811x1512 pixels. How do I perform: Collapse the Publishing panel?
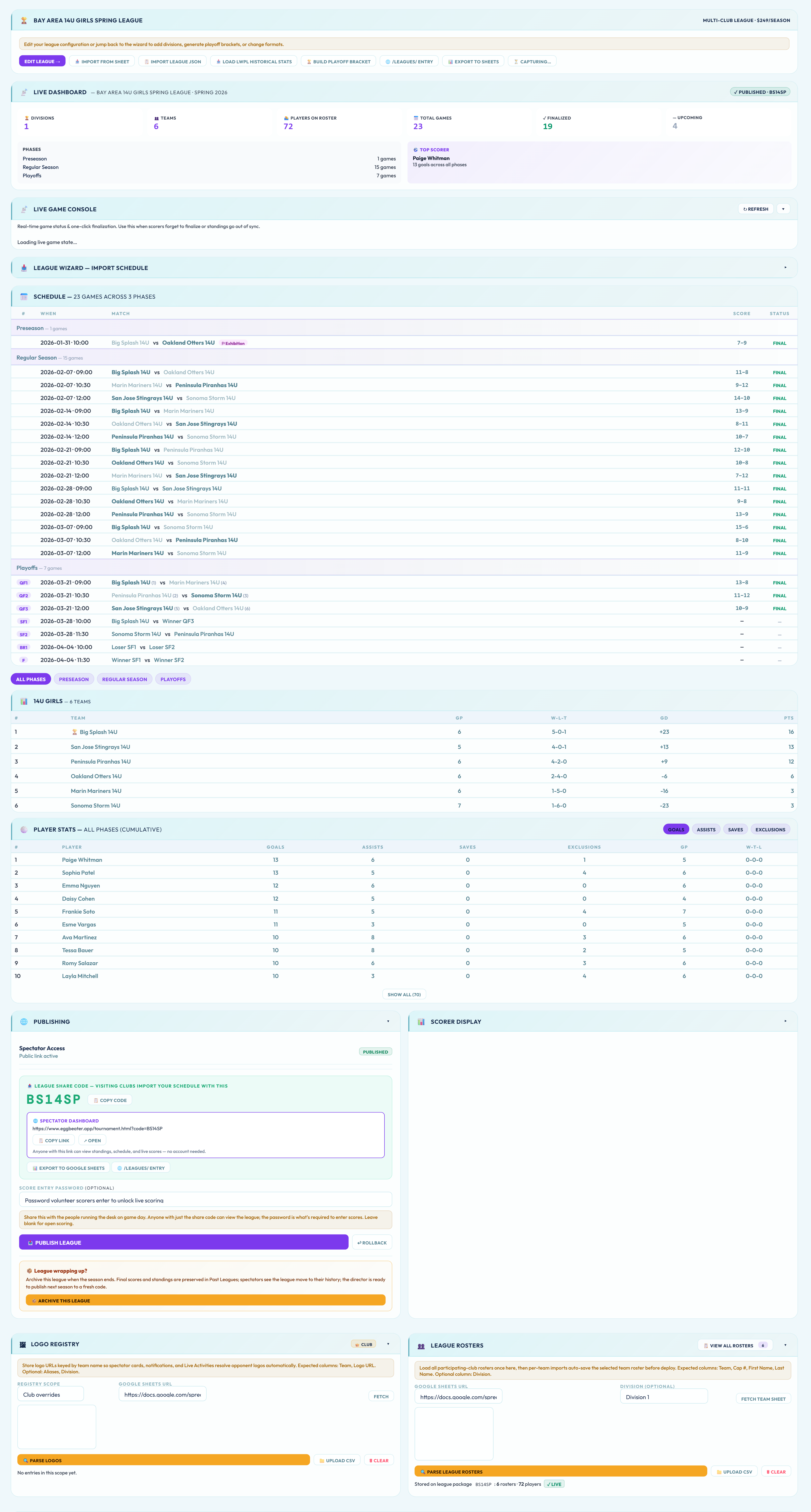(x=388, y=1021)
